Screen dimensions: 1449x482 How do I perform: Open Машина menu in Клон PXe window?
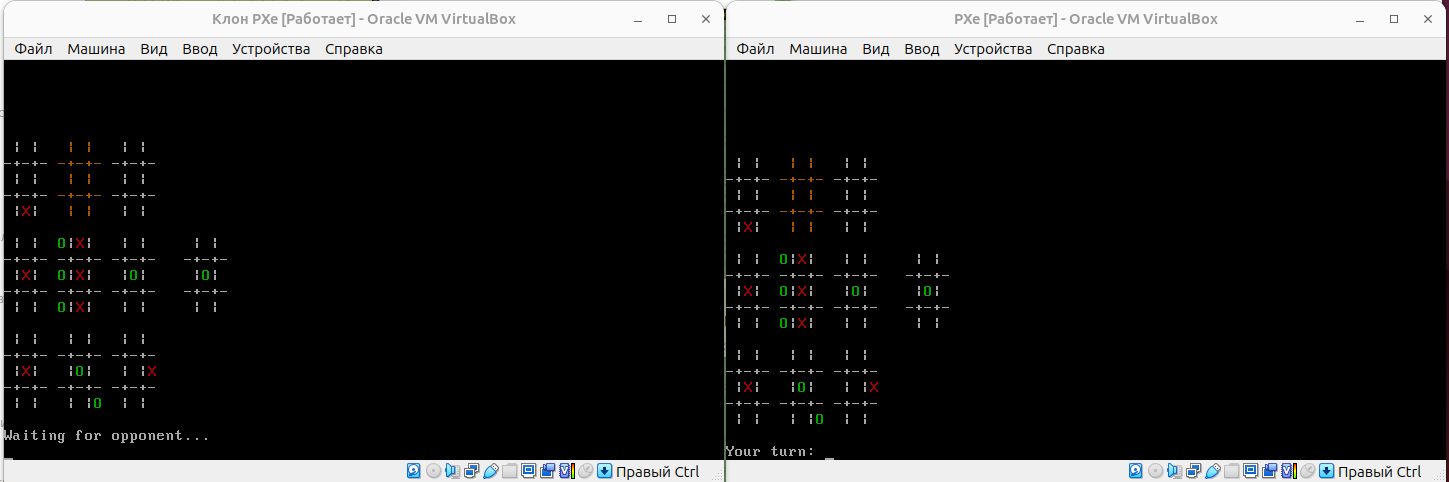coord(96,49)
